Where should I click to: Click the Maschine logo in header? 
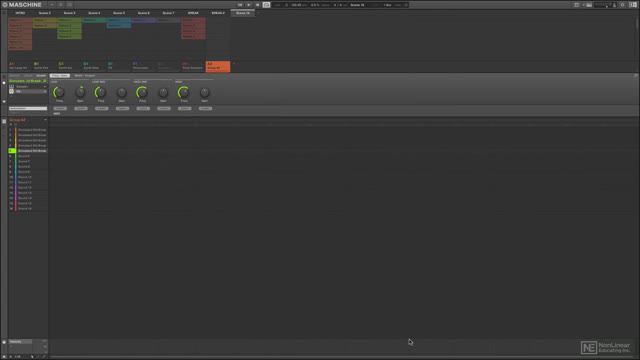tap(22, 4)
